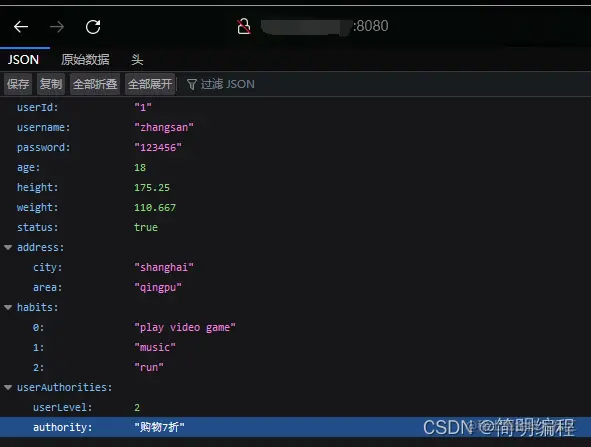Viewport: 591px width, 447px height.
Task: Click the userLevel value 2
Action: 137,407
